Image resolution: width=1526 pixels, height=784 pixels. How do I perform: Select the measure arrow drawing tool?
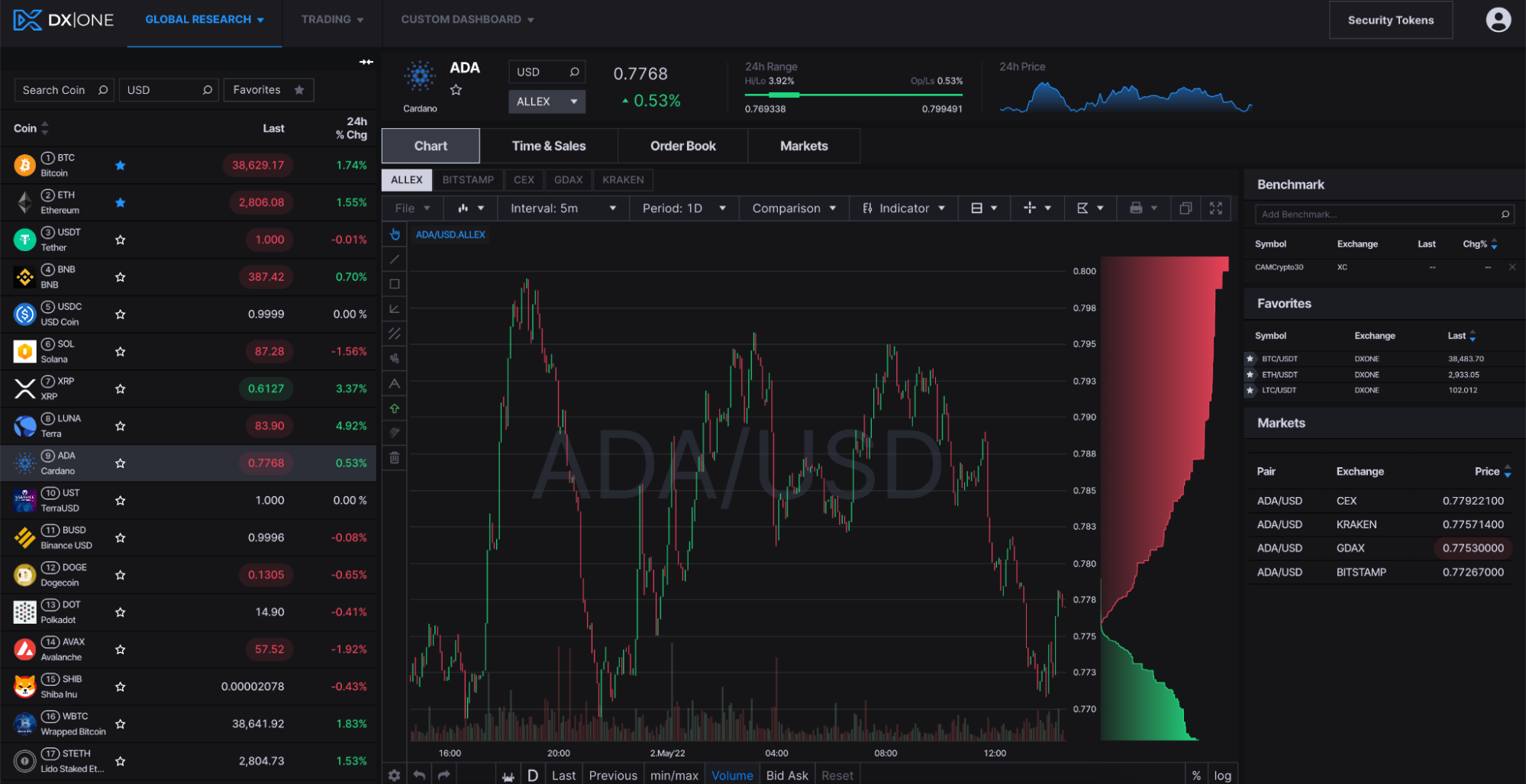coord(395,309)
